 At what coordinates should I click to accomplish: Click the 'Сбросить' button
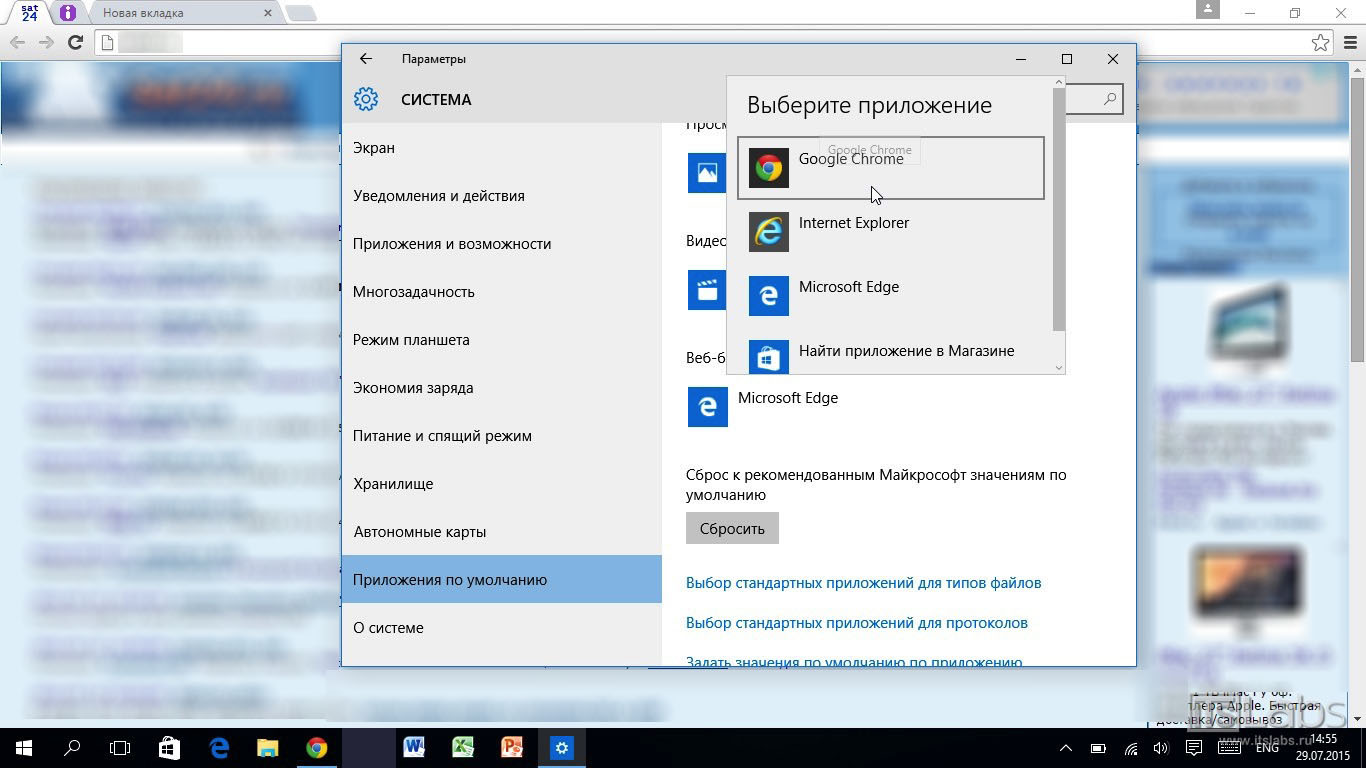(732, 529)
